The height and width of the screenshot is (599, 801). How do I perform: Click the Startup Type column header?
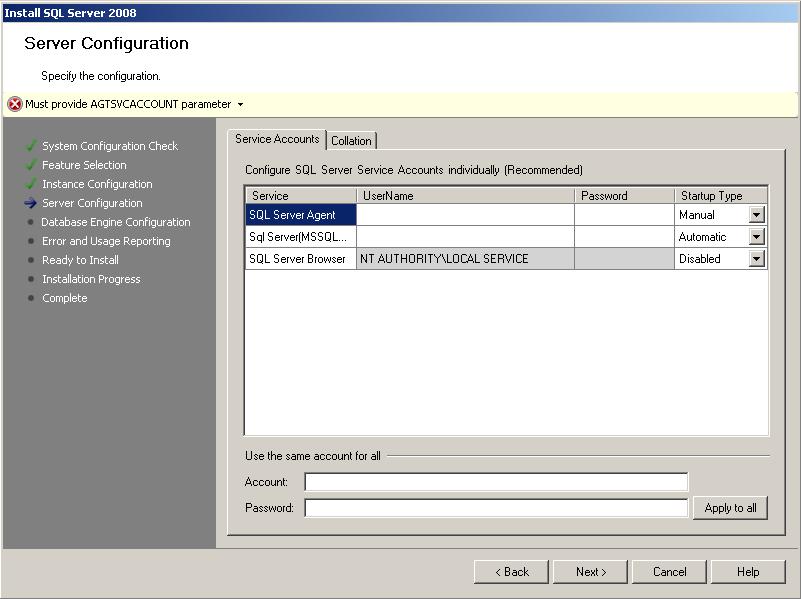[x=721, y=196]
